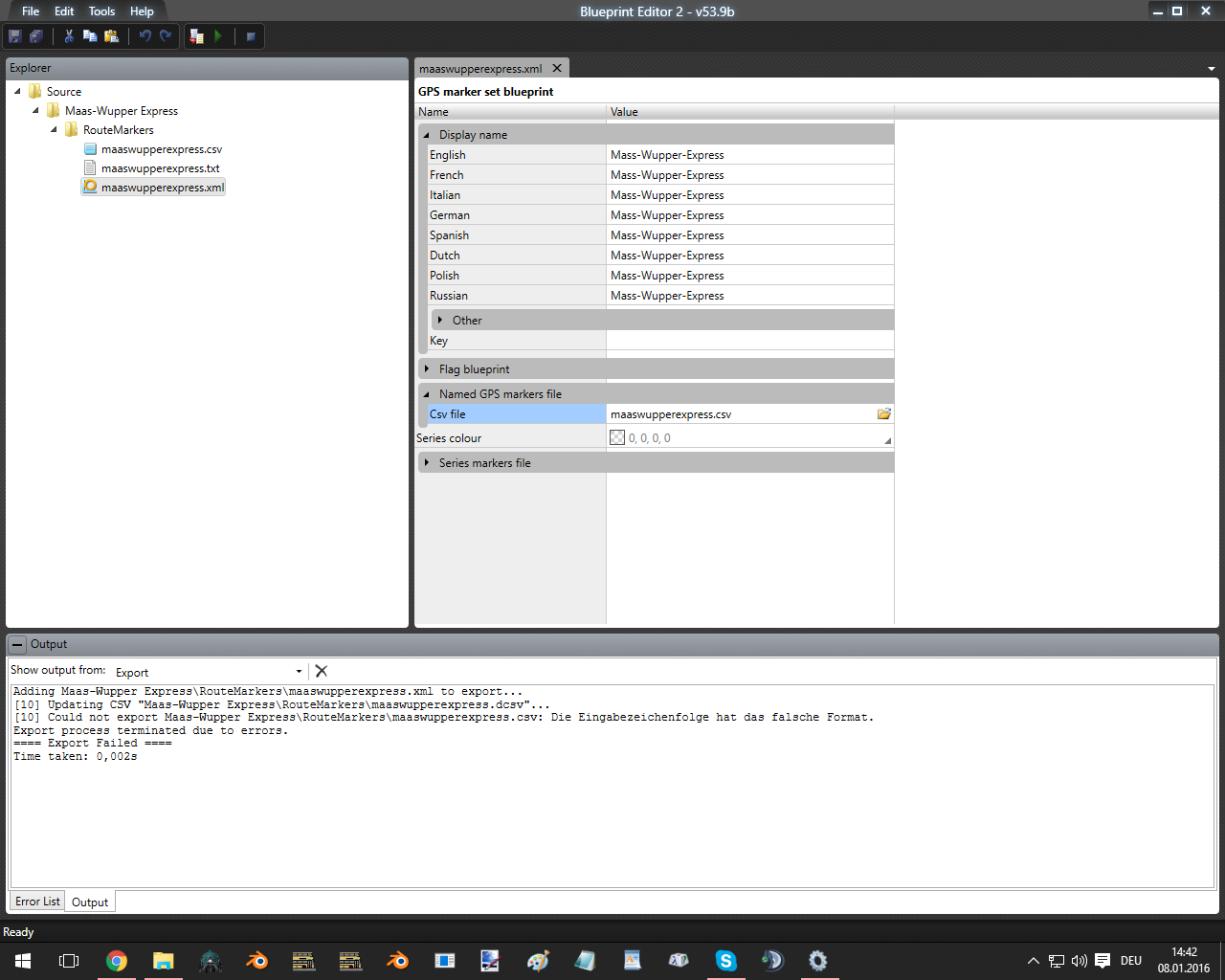Screen dimensions: 1225x980
Task: Open the document tab list dropdown
Action: click(x=1212, y=69)
